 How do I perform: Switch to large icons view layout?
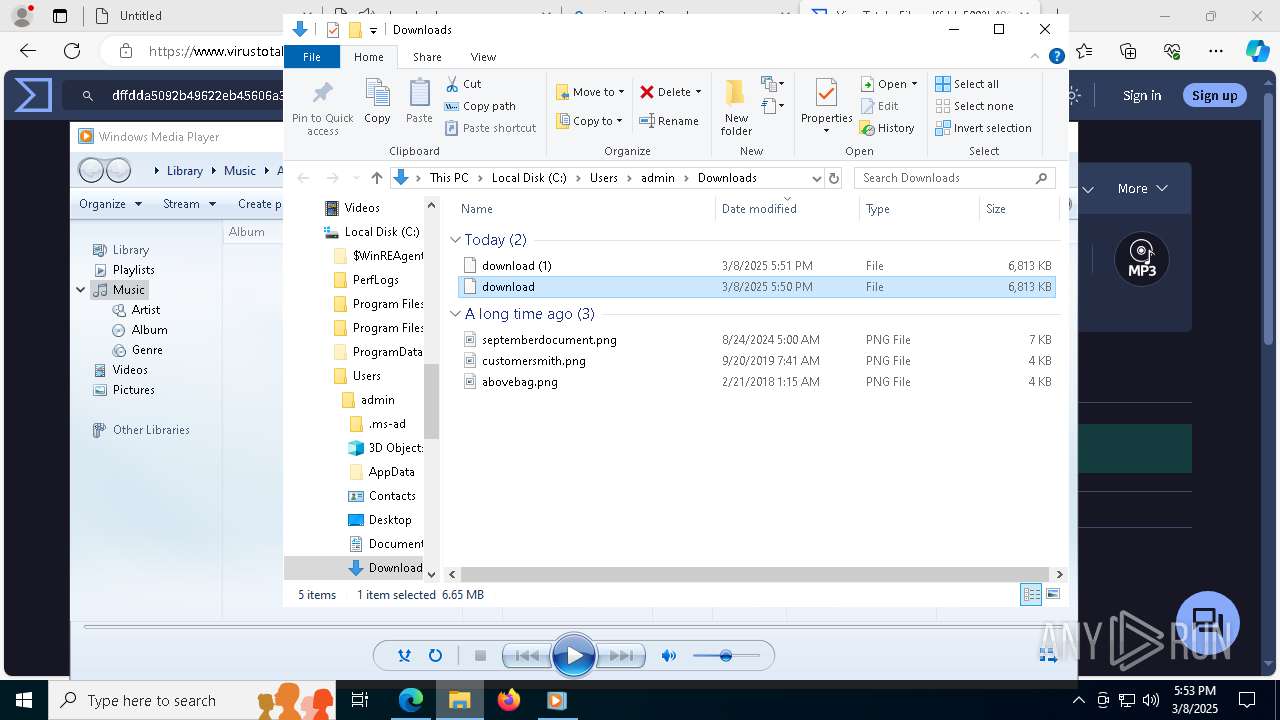coord(1052,594)
